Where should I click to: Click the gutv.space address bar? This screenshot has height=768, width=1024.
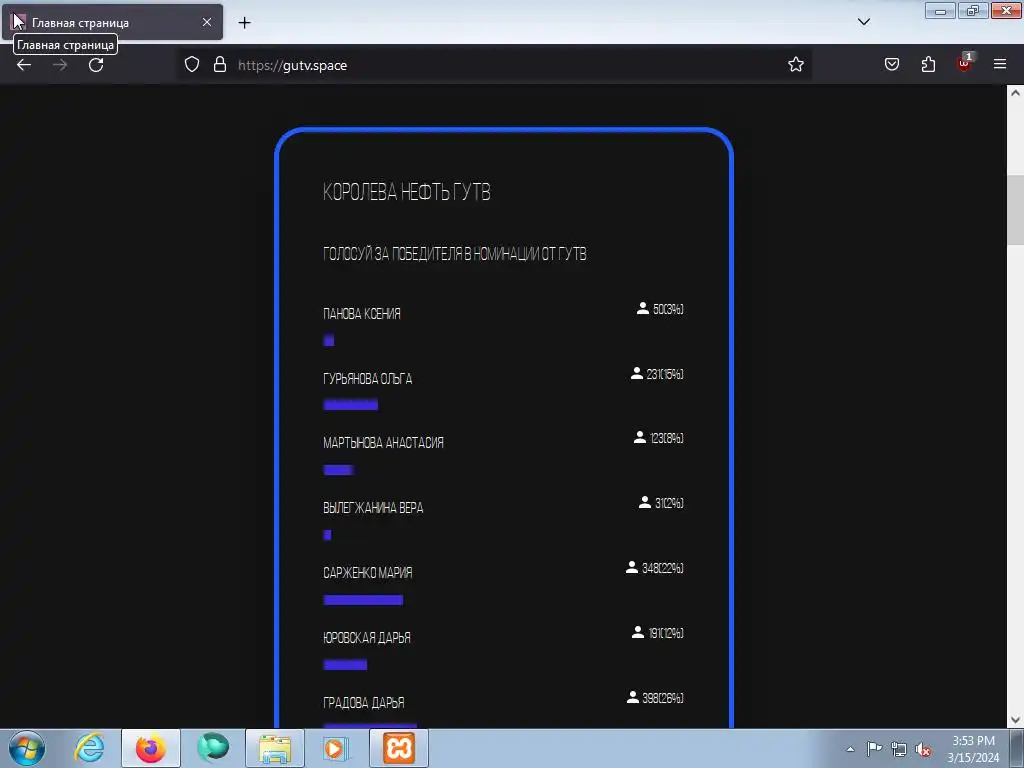click(x=496, y=65)
